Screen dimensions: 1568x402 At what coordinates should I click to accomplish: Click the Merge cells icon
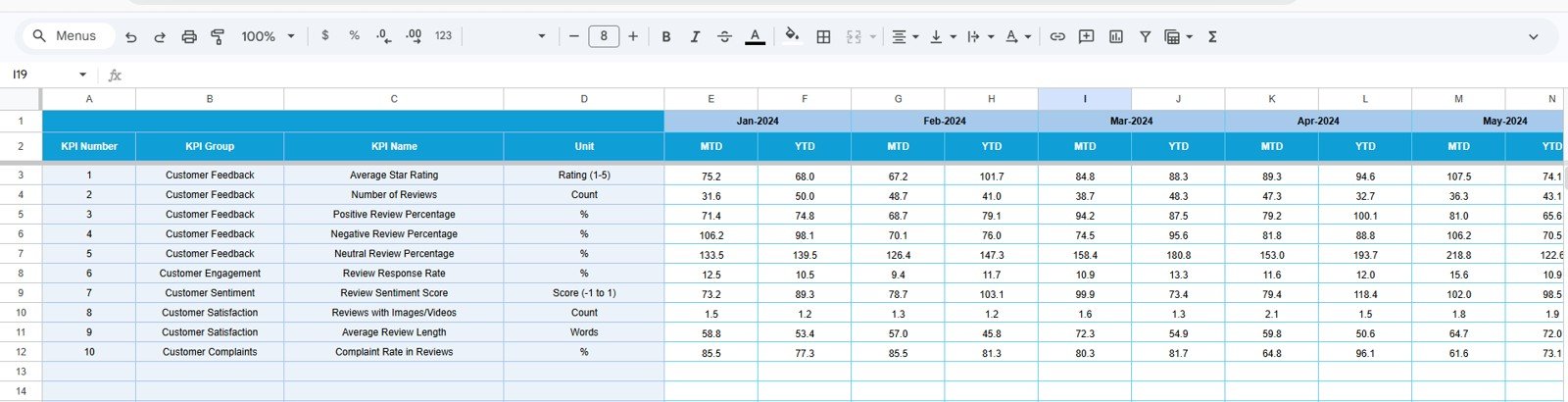click(854, 36)
